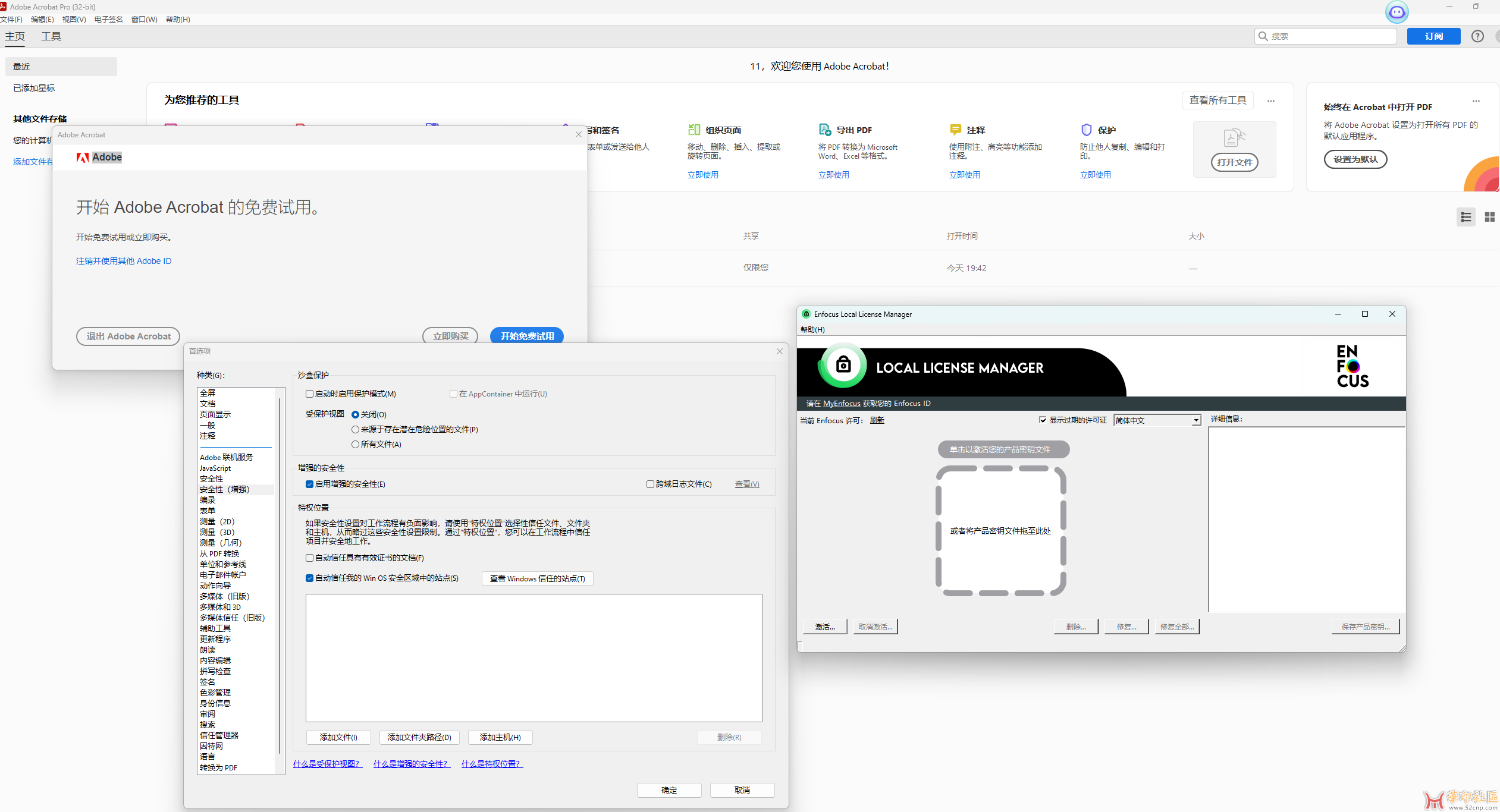Click 注销并使用其他 Adobe ID link

[124, 261]
